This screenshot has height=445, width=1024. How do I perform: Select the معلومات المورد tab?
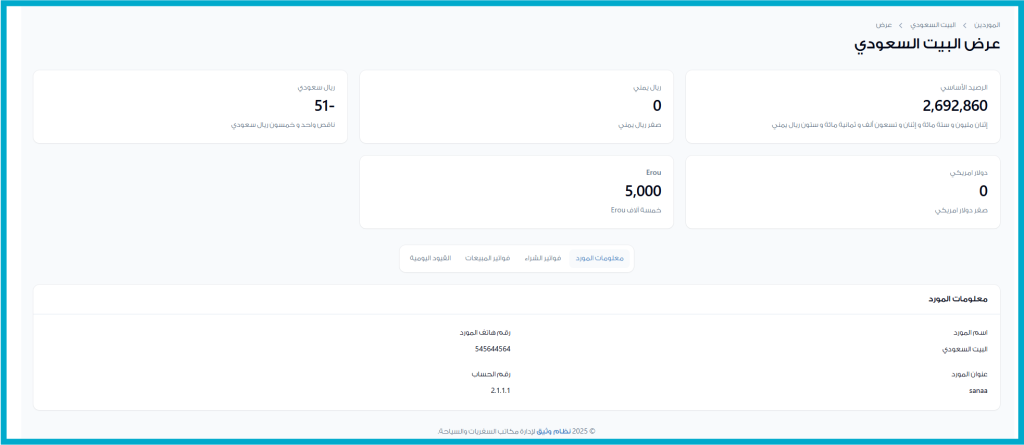(600, 259)
